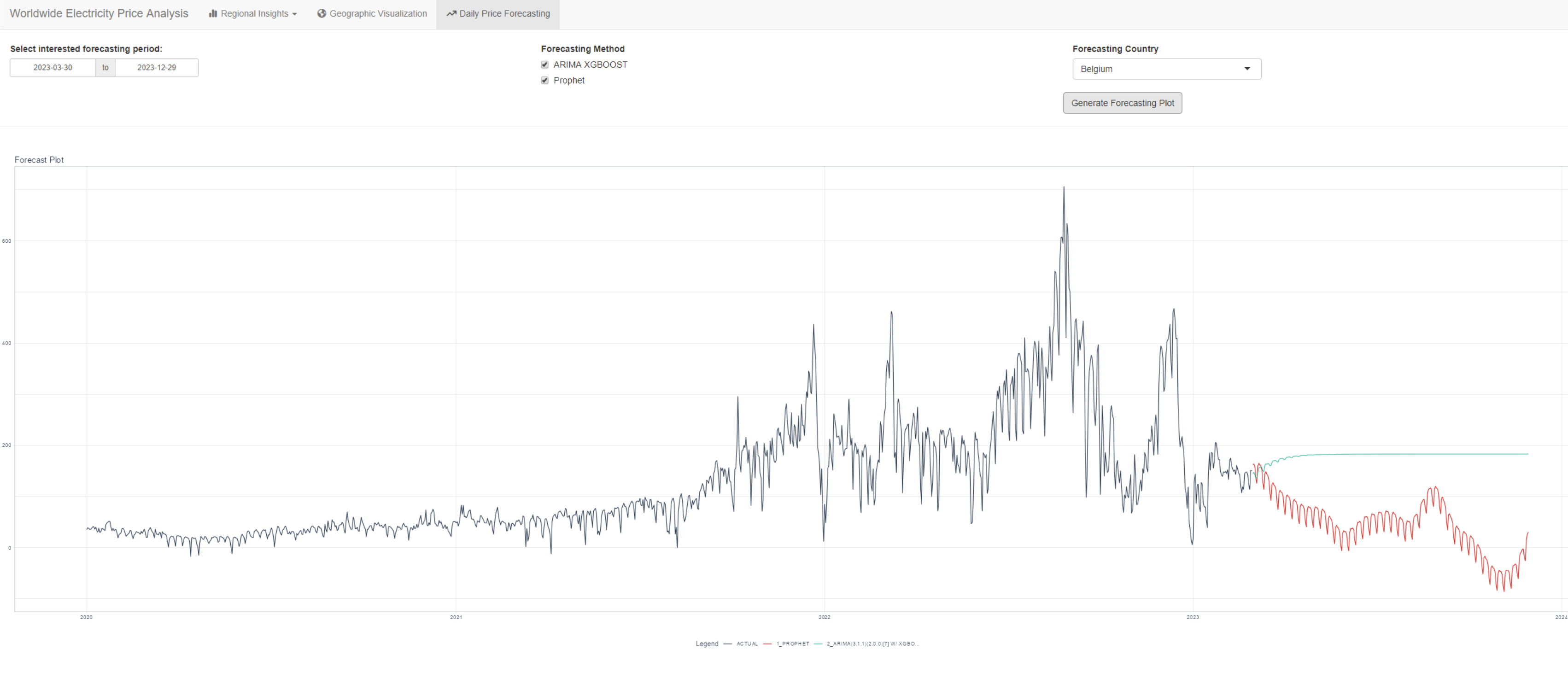The width and height of the screenshot is (1568, 679).
Task: Click the red 1_PROPHET line marker in legend
Action: [x=767, y=644]
